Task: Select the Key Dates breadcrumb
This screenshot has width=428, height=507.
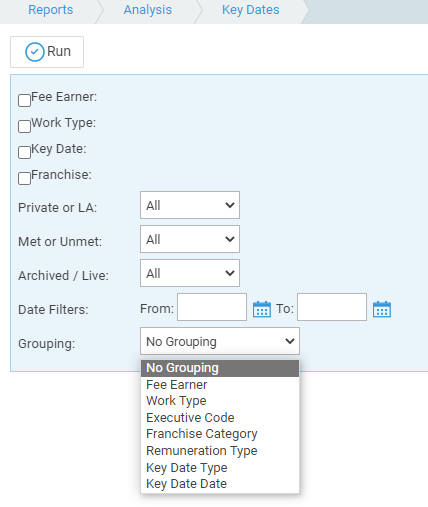Action: tap(251, 10)
